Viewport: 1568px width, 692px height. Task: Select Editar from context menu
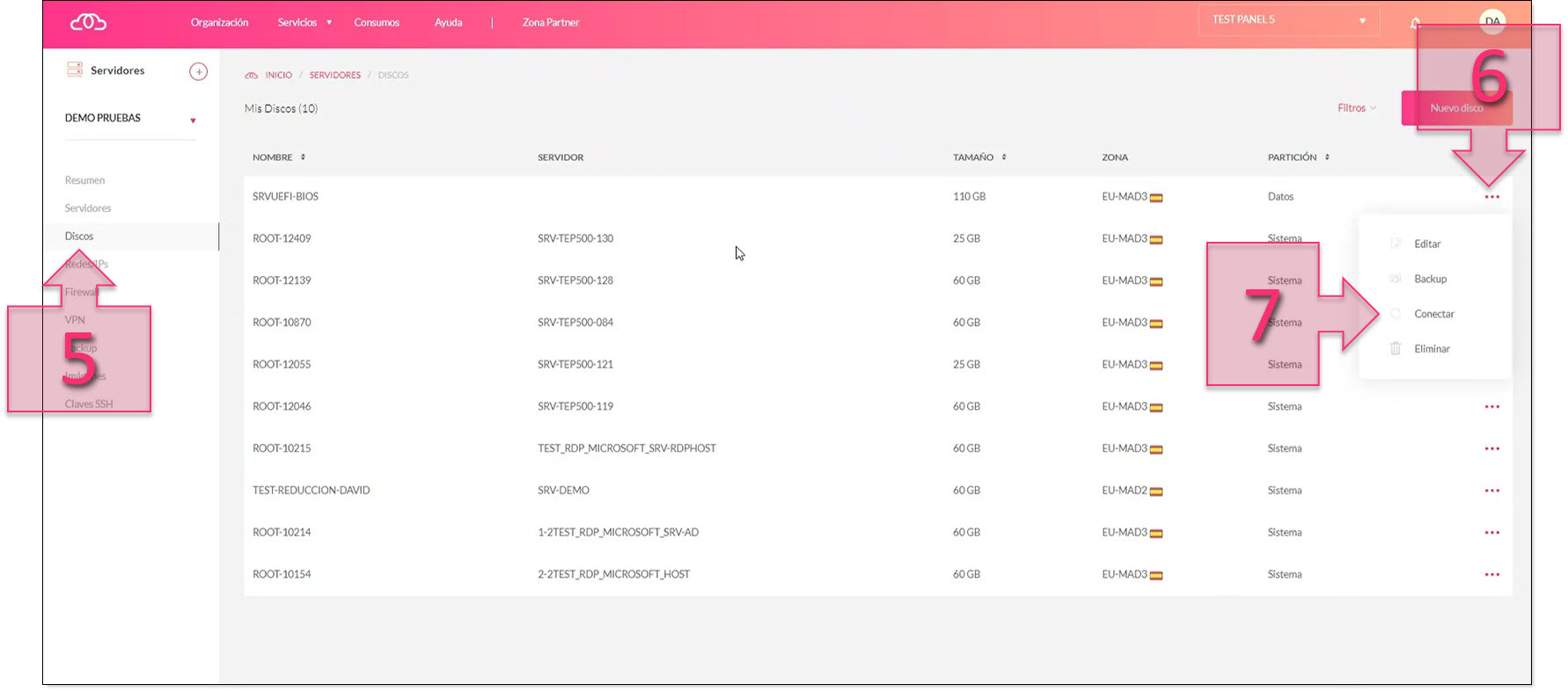point(1426,244)
